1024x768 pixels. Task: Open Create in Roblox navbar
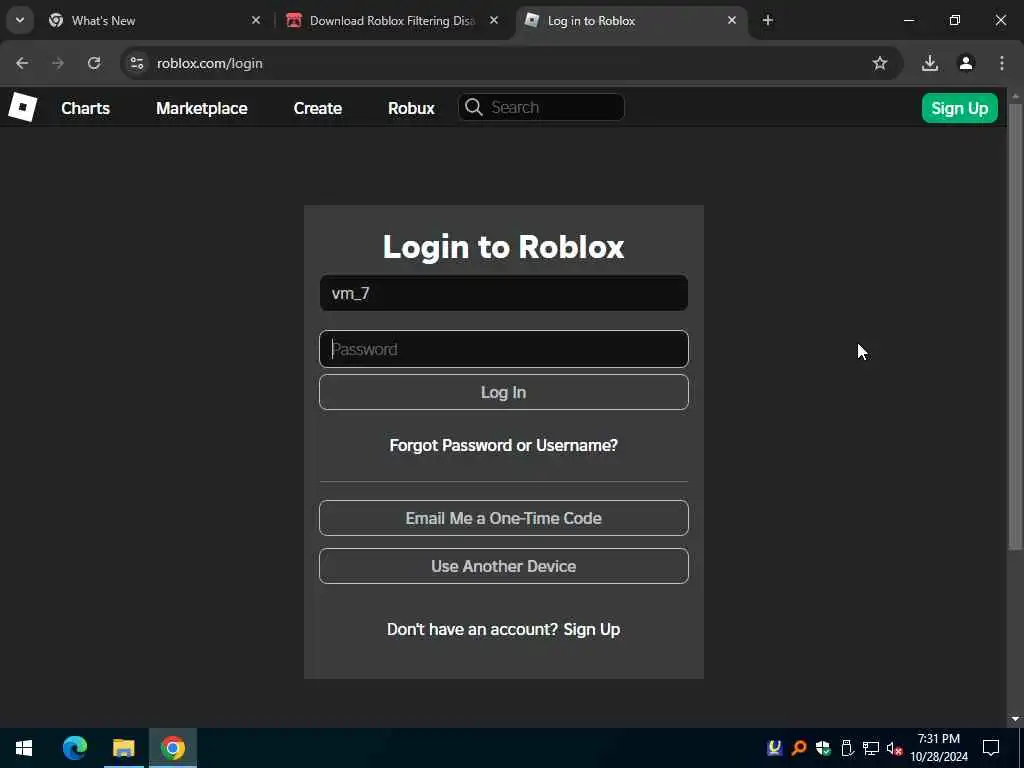point(317,108)
